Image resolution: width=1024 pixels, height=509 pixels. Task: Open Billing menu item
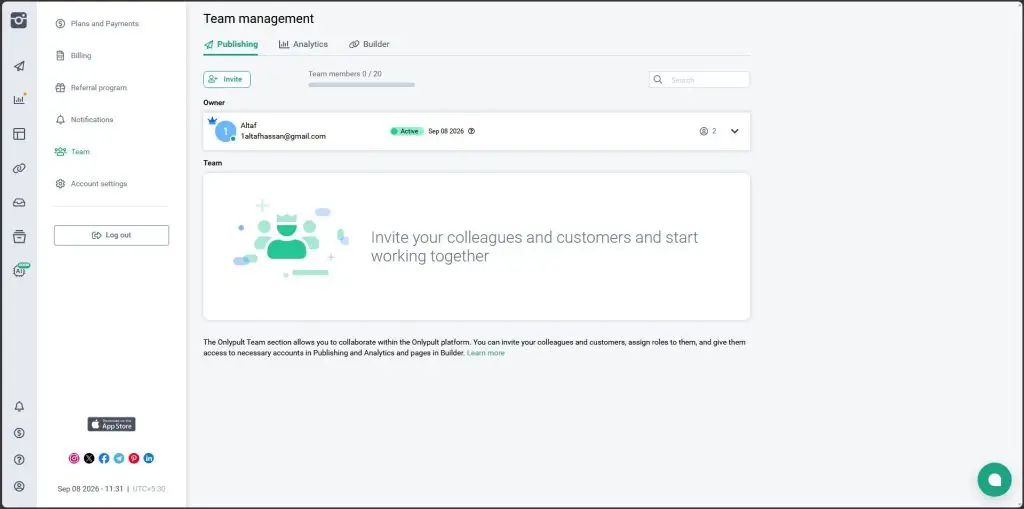73,56
